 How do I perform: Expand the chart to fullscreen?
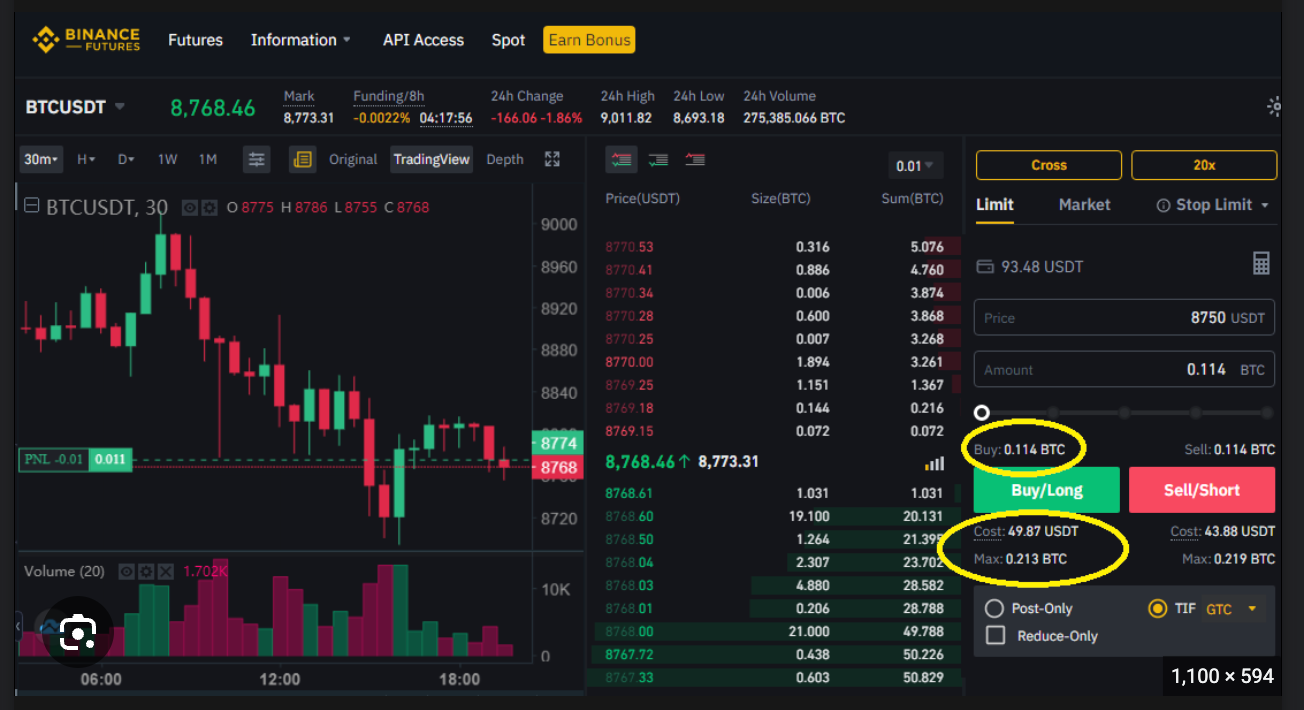click(x=551, y=159)
